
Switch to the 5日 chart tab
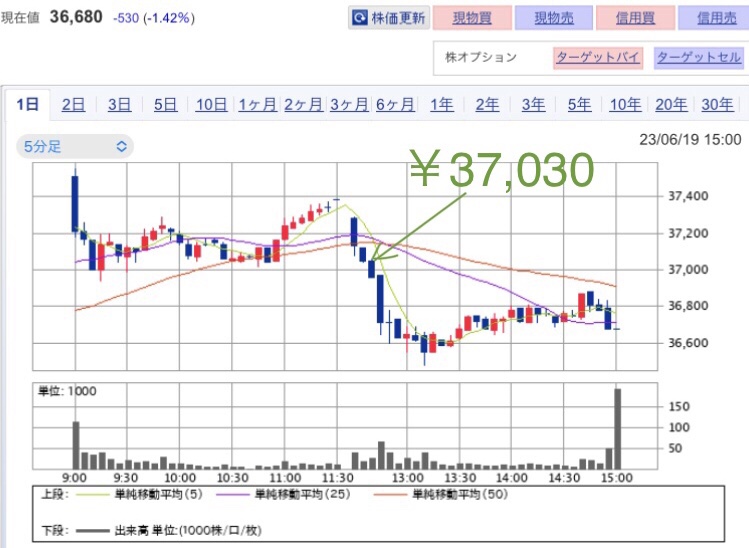click(x=165, y=104)
